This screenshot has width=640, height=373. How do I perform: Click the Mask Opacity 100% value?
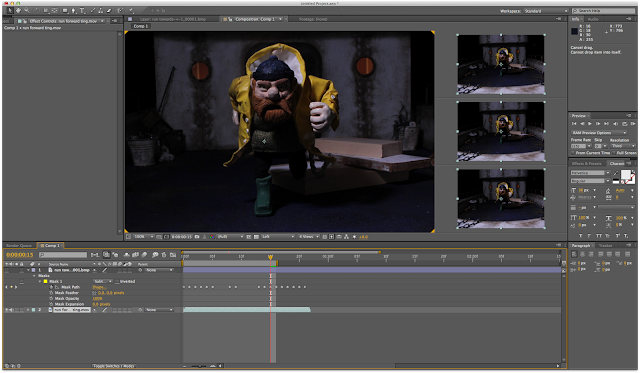point(97,298)
